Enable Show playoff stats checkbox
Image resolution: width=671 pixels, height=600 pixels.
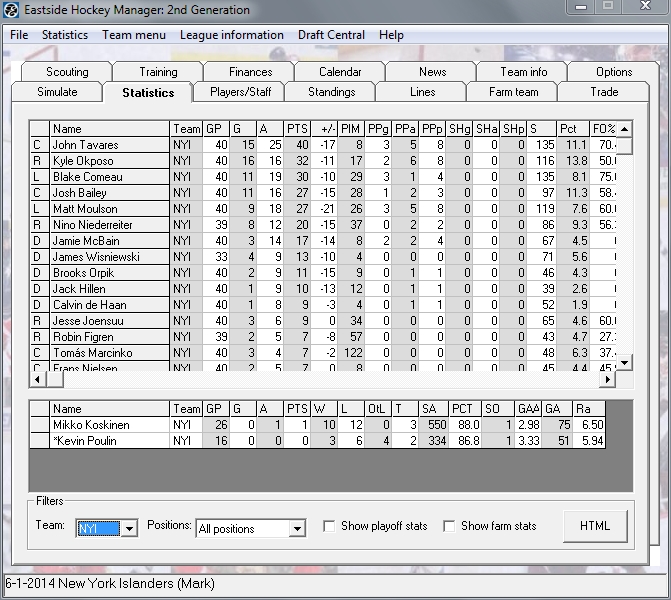coord(329,526)
